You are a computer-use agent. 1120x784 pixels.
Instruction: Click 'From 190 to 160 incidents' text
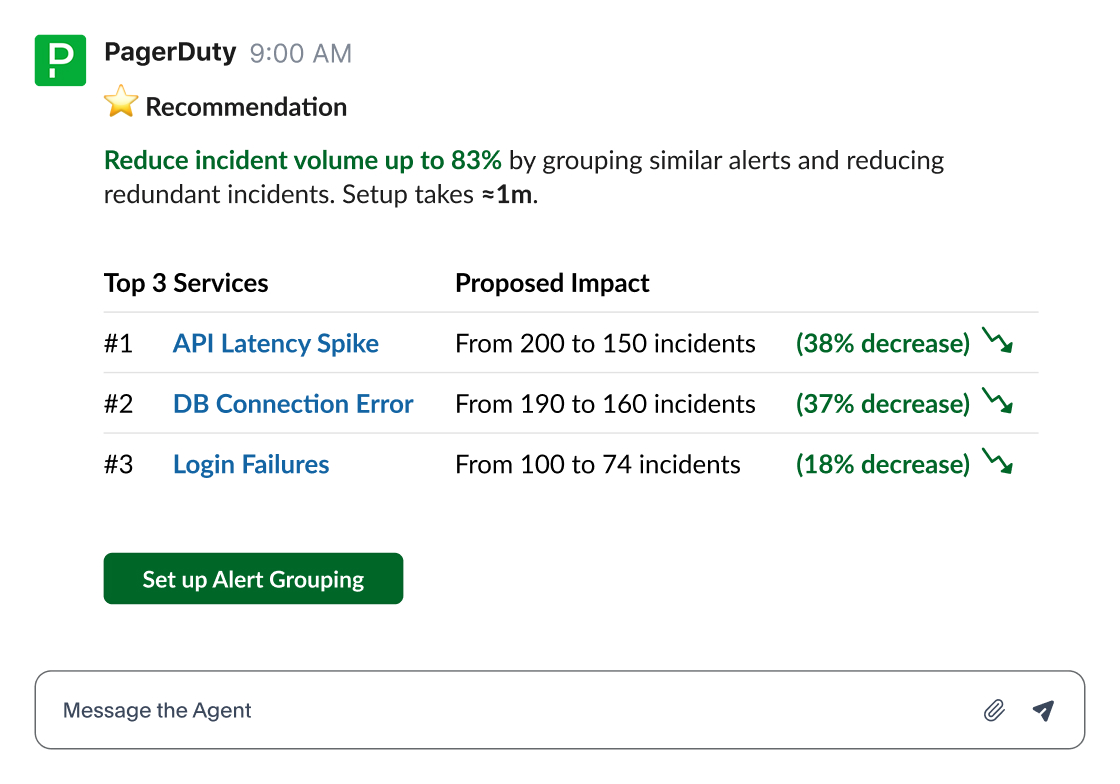605,404
